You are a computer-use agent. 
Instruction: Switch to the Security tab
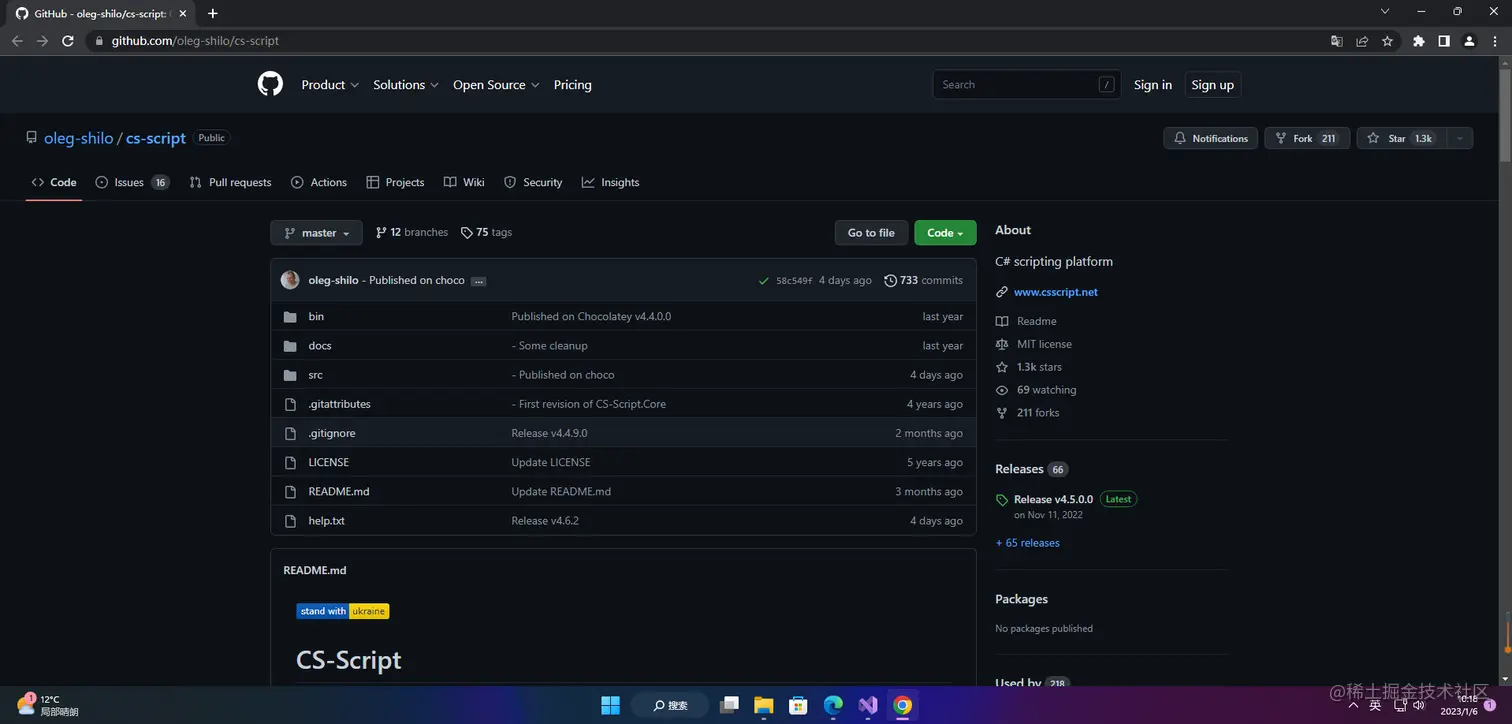533,182
